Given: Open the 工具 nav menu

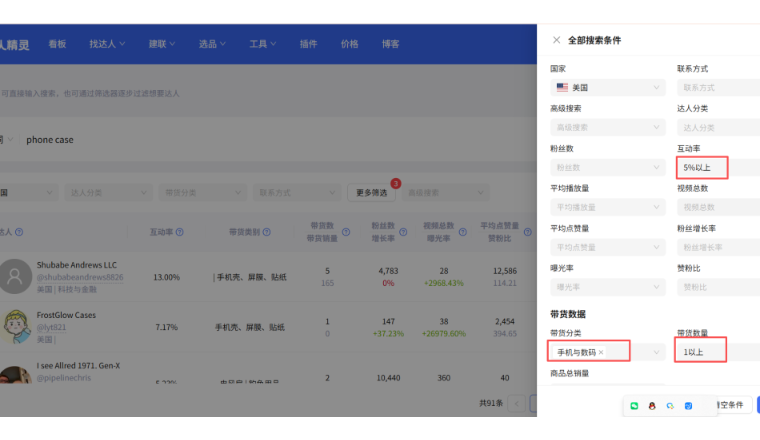Looking at the screenshot, I should 263,44.
